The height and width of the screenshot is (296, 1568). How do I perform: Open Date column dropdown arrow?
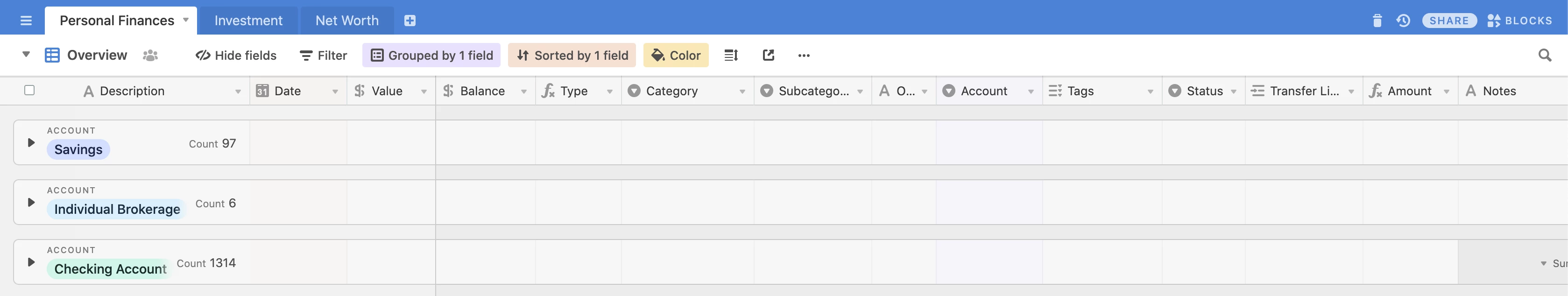click(x=335, y=92)
